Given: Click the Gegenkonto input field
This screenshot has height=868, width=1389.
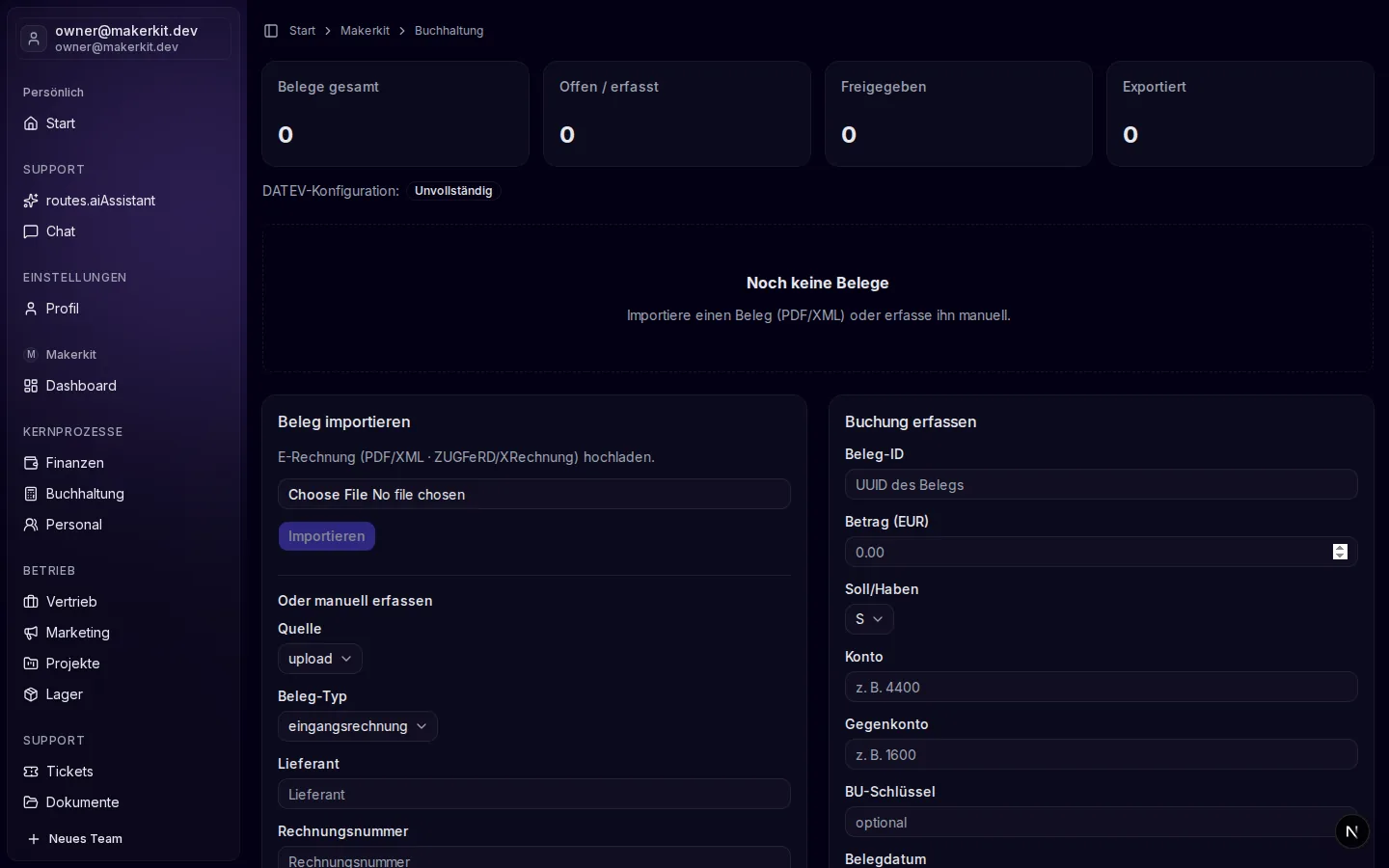Looking at the screenshot, I should (x=1102, y=754).
